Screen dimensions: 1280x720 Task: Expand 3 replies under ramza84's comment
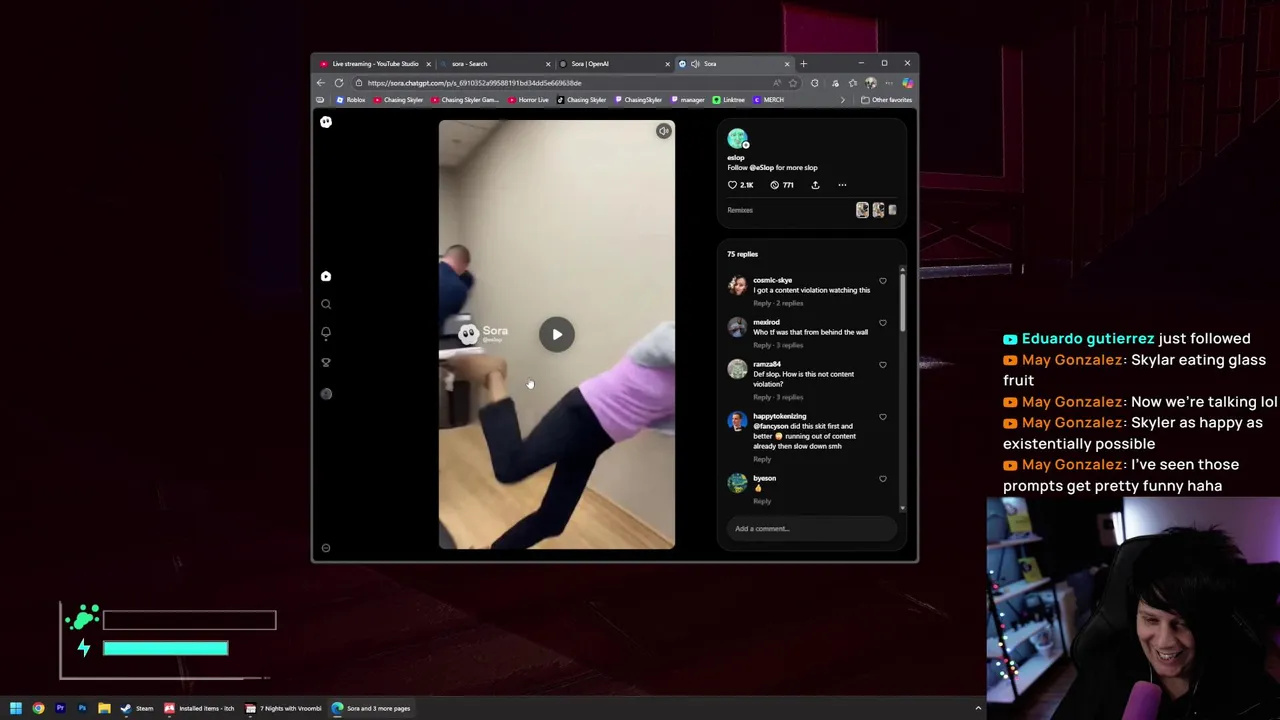click(791, 397)
